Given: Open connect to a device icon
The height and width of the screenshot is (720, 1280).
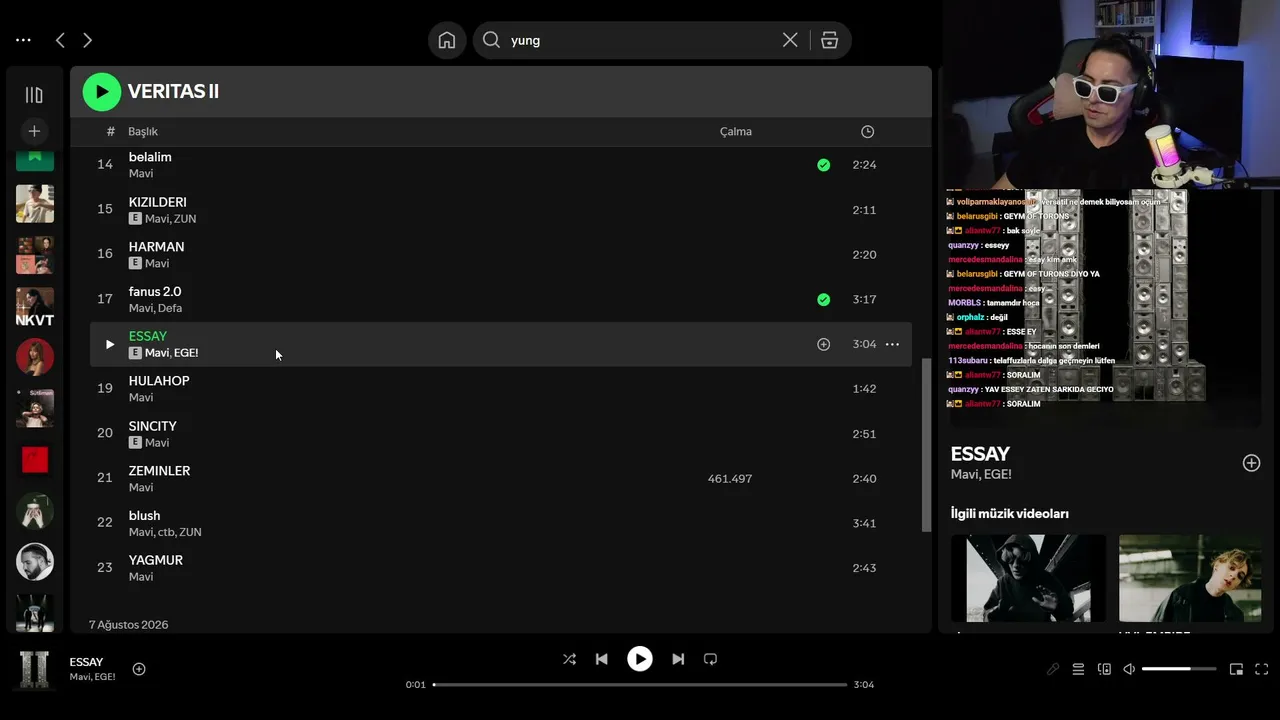Looking at the screenshot, I should pyautogui.click(x=1104, y=669).
